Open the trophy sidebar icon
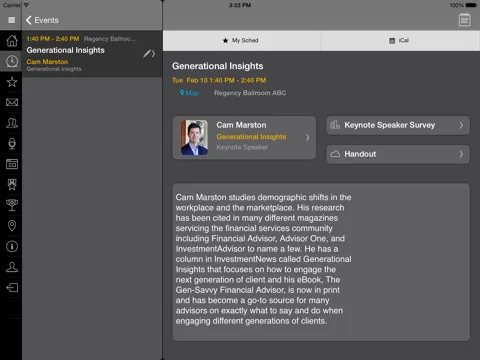This screenshot has height=360, width=480. [12, 205]
